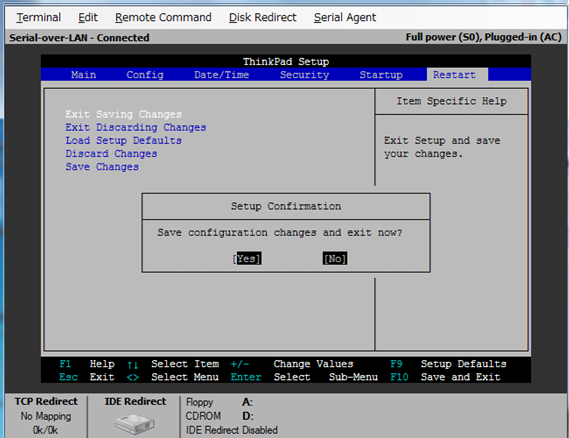
Task: Click the TCP Redirect label
Action: coord(46,401)
